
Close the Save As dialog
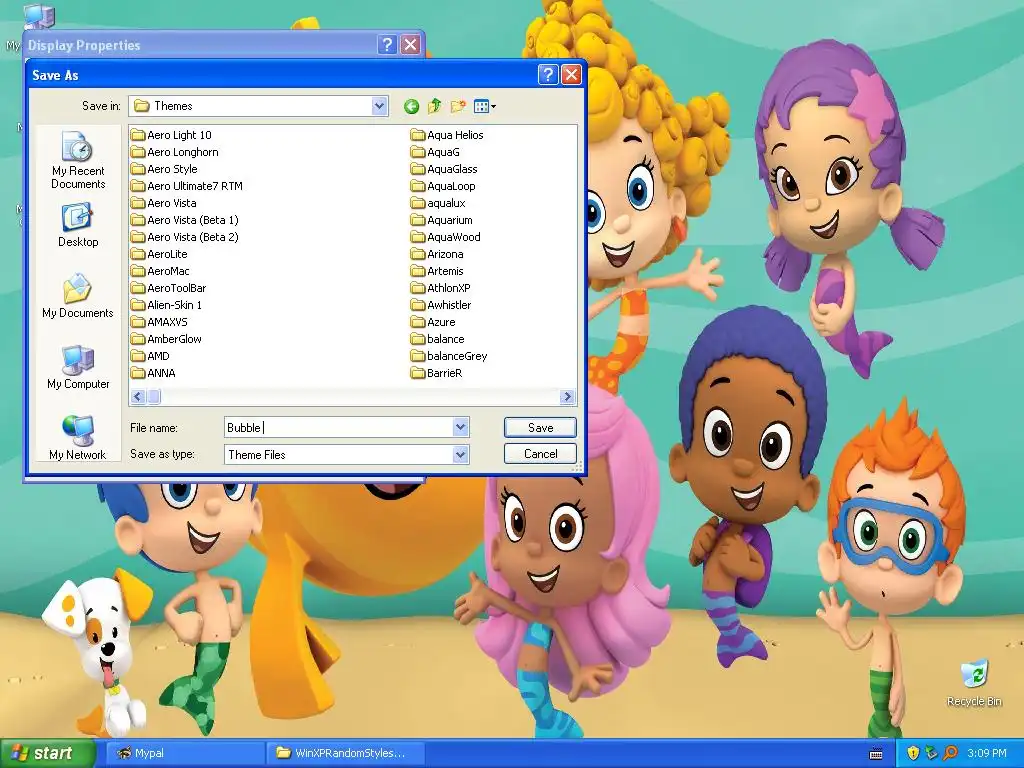(571, 74)
